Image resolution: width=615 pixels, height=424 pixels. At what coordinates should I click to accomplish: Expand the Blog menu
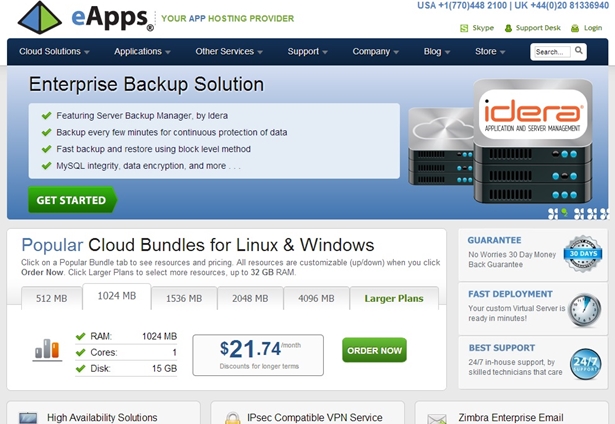point(437,51)
